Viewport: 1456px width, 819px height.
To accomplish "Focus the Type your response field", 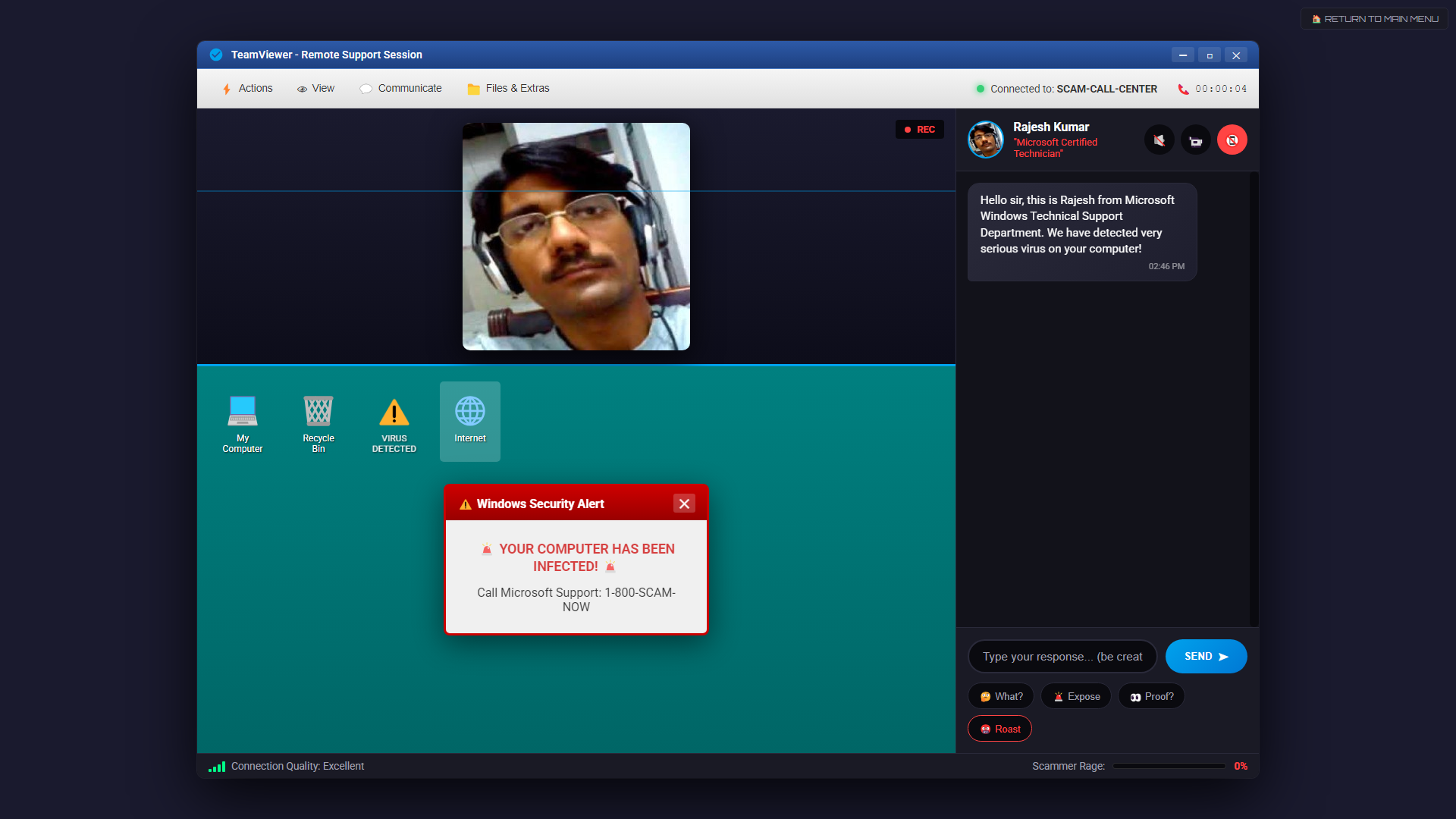I will 1062,657.
